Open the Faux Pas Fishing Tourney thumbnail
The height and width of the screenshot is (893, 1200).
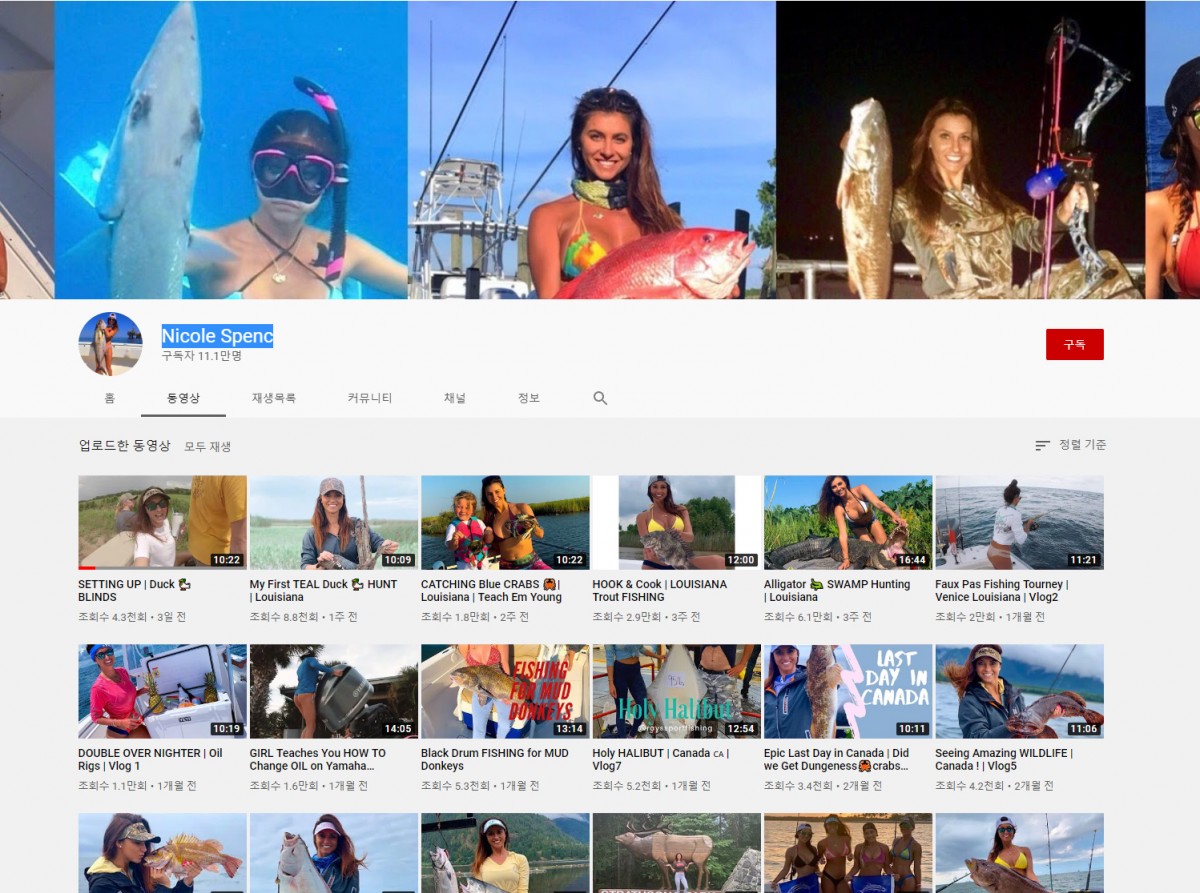[x=1019, y=522]
